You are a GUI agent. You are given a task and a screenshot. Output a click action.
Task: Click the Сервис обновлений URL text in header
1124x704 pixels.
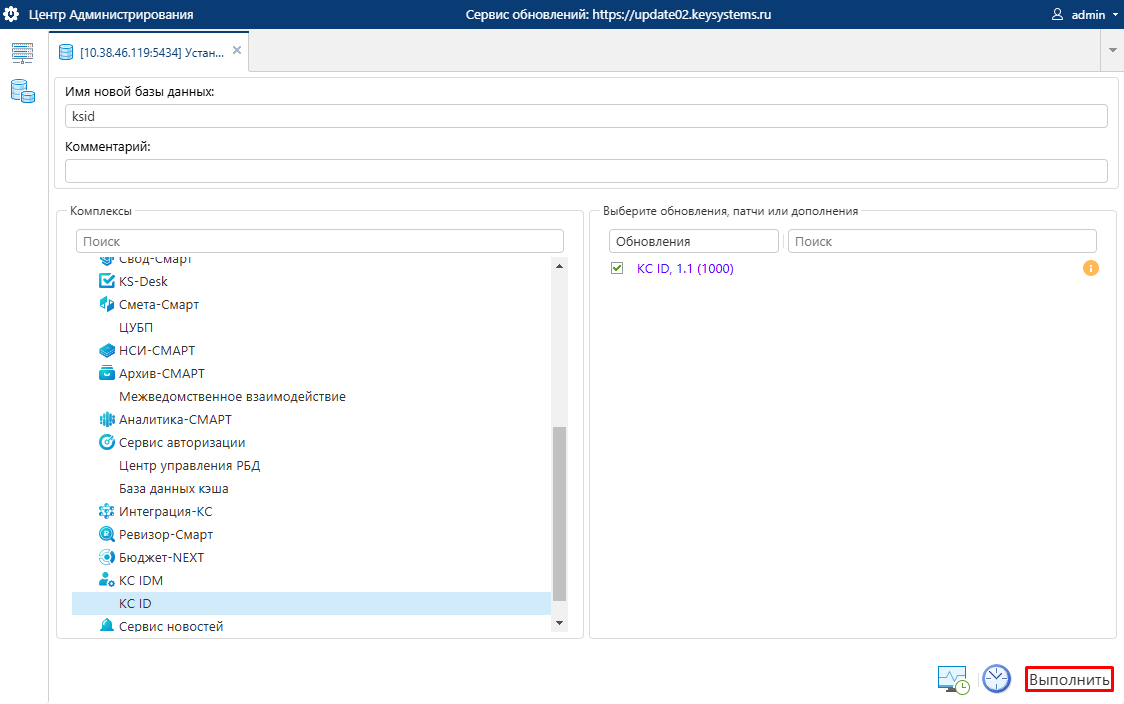[619, 14]
